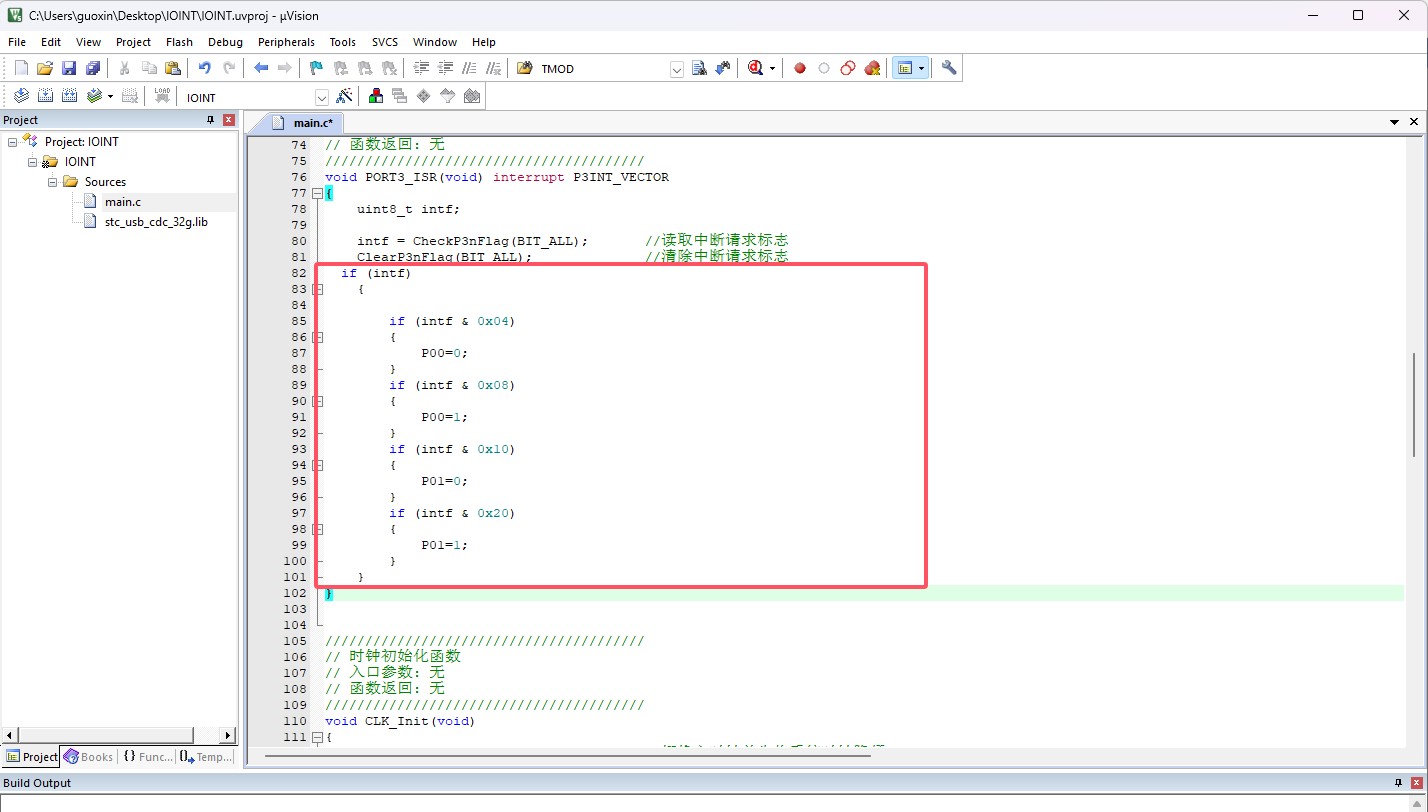1428x812 pixels.
Task: Open the debug restore views dropdown arrow
Action: tap(772, 69)
